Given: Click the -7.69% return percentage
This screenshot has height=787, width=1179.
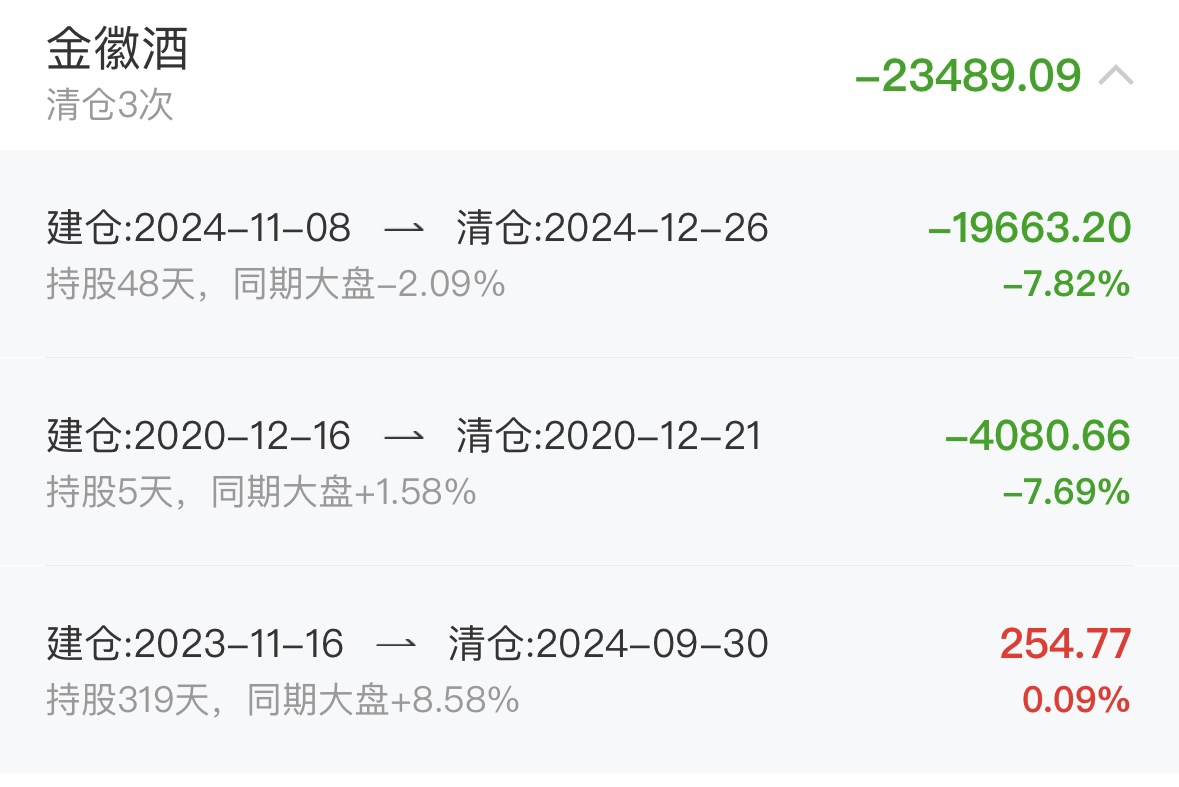Looking at the screenshot, I should point(1066,492).
